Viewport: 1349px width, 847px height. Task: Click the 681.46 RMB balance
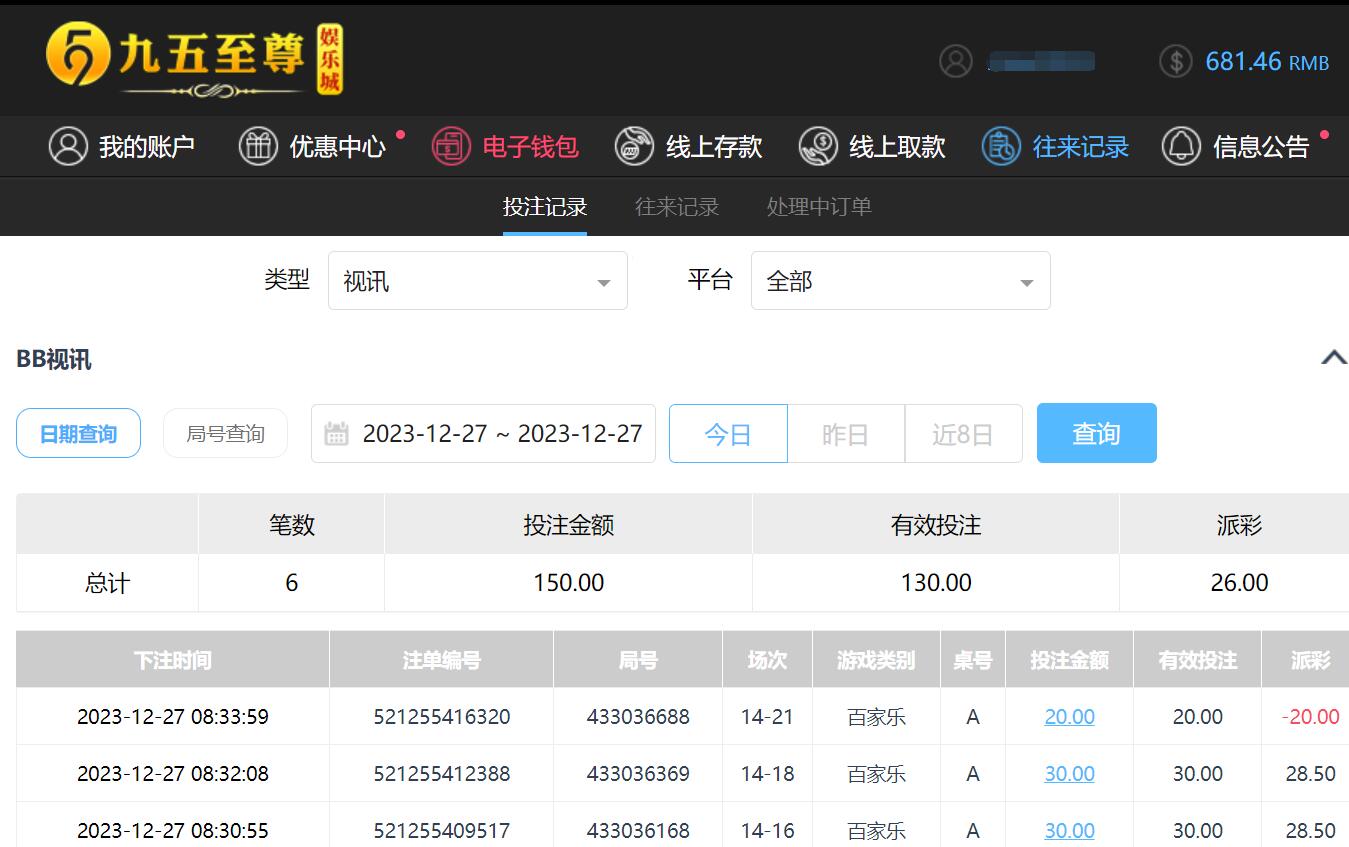(1267, 62)
